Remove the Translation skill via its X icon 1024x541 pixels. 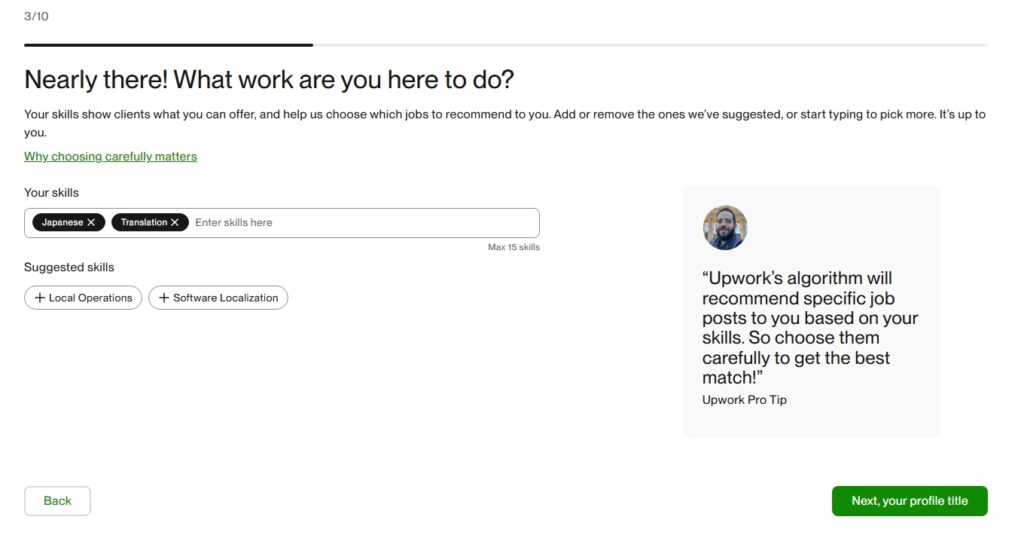tap(175, 223)
